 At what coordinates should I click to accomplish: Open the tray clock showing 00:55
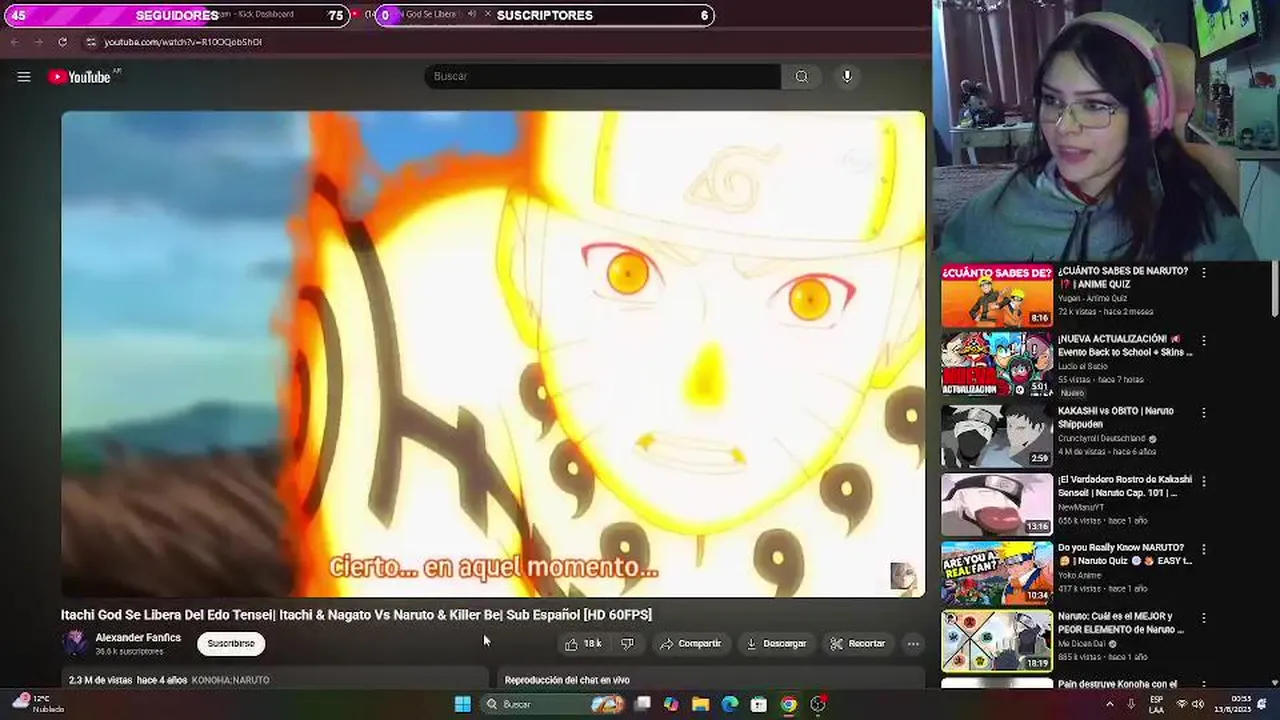pos(1233,704)
